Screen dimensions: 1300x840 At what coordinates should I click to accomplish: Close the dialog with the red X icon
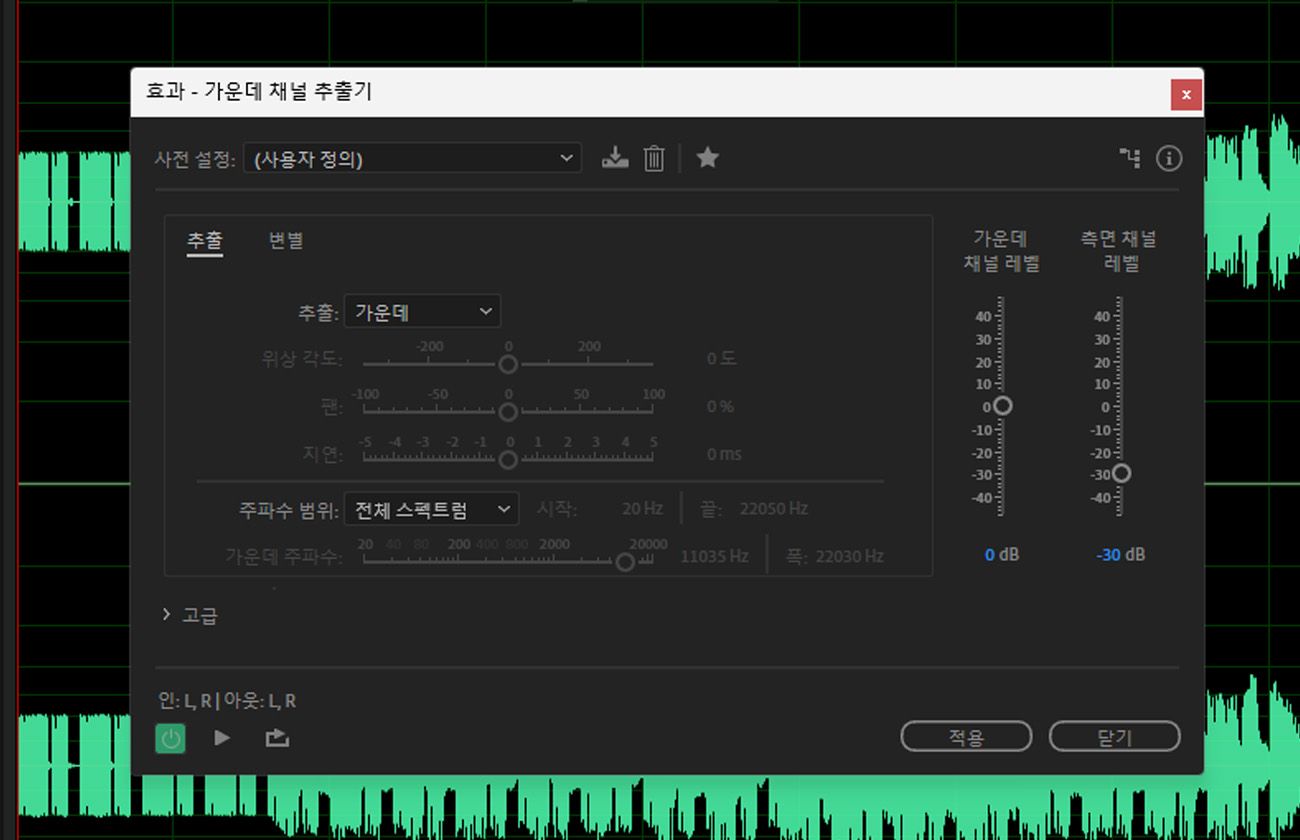(1186, 94)
